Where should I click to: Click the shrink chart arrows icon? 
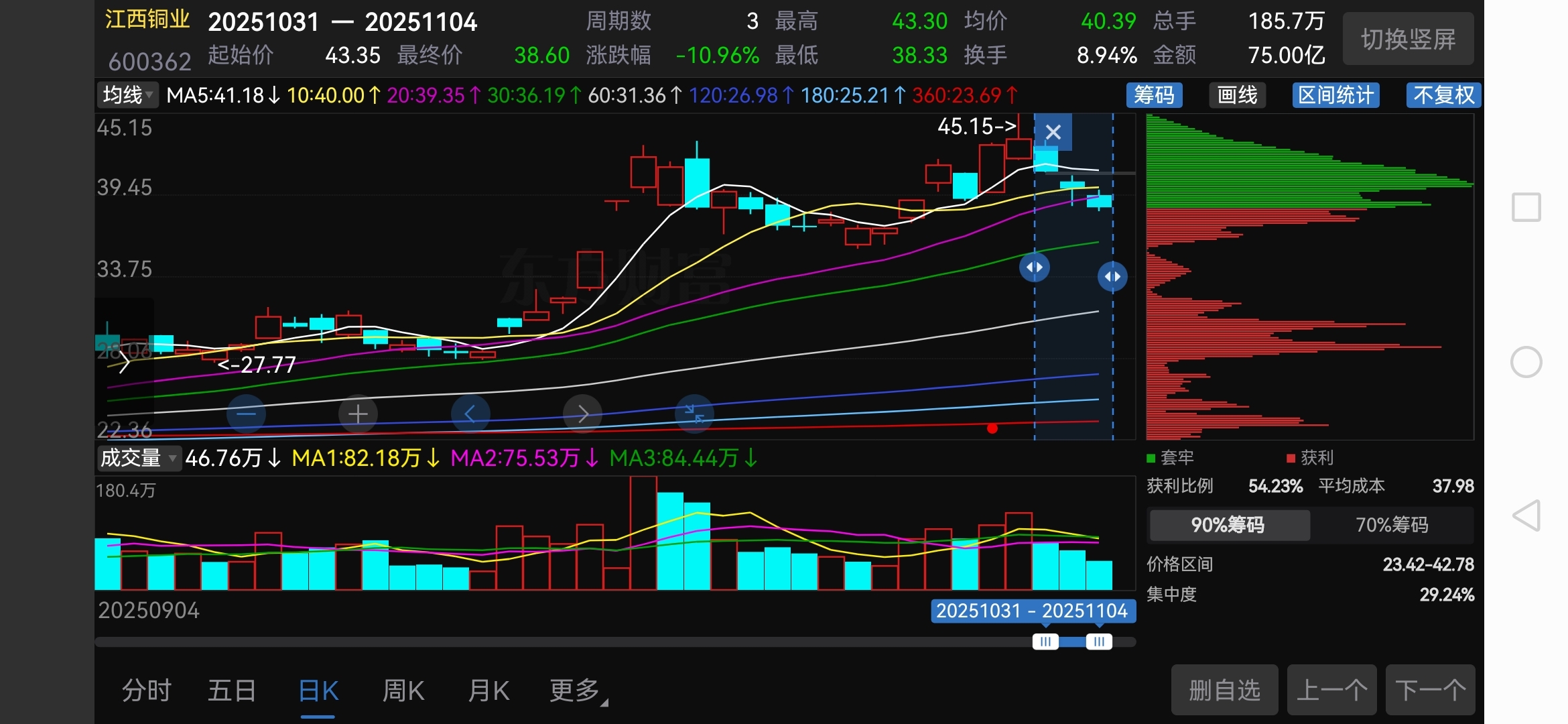tap(694, 414)
